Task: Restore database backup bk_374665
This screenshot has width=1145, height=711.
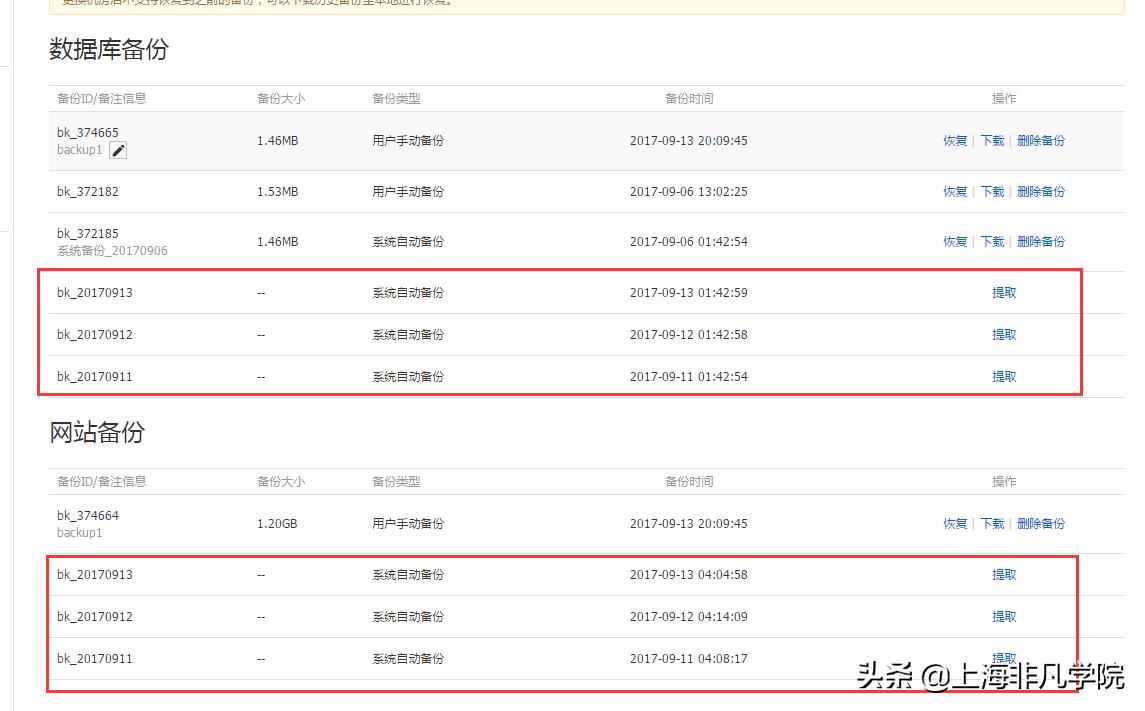Action: click(x=954, y=141)
